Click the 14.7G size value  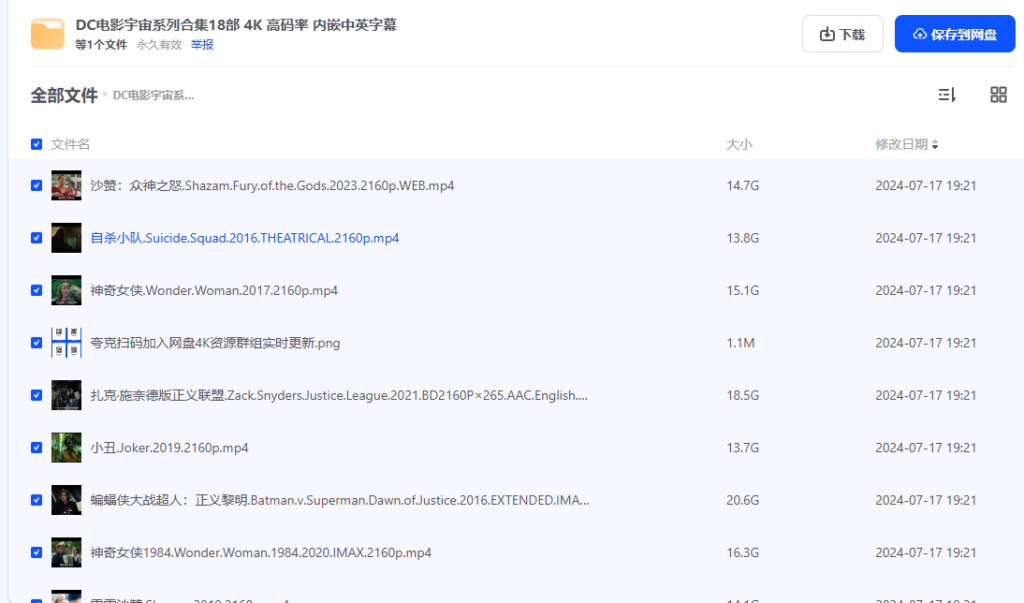pyautogui.click(x=743, y=186)
